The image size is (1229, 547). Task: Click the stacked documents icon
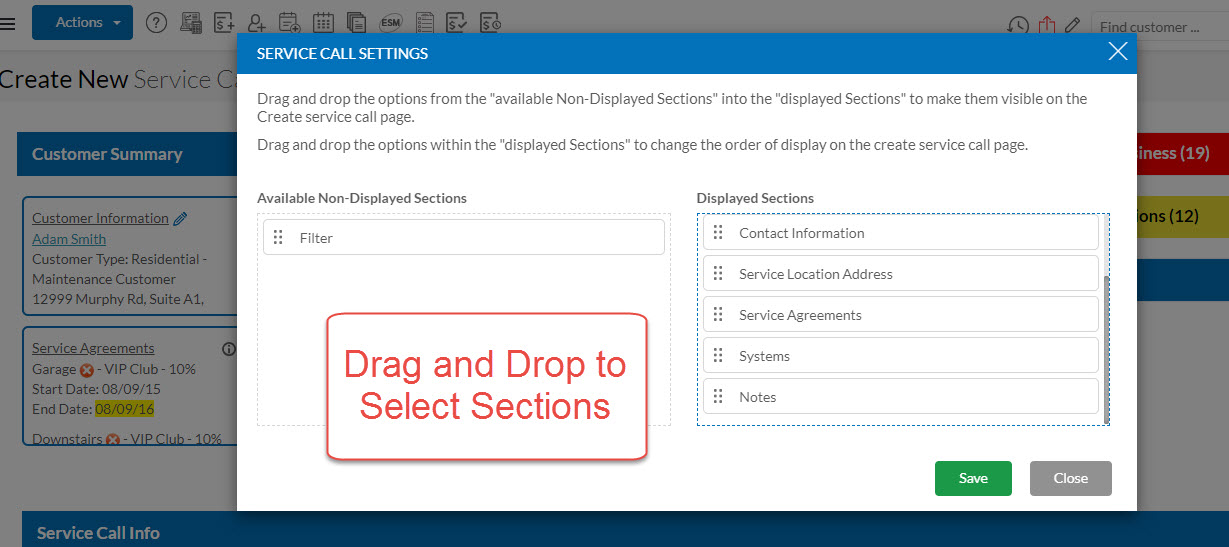356,22
